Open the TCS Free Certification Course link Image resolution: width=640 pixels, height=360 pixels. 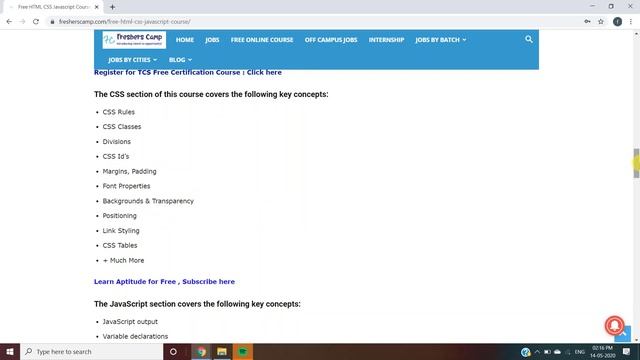tap(188, 72)
